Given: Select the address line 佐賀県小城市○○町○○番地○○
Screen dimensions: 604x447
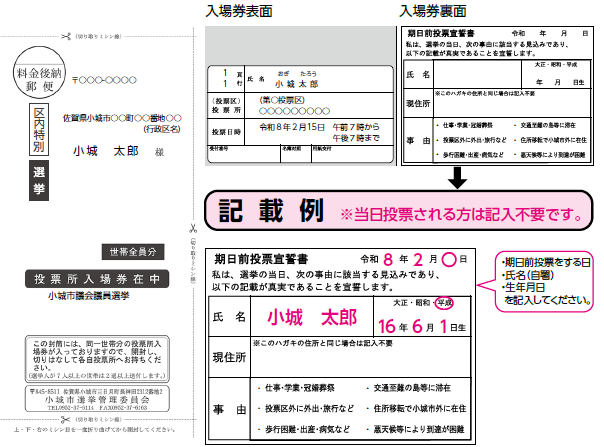Looking at the screenshot, I should tap(122, 118).
